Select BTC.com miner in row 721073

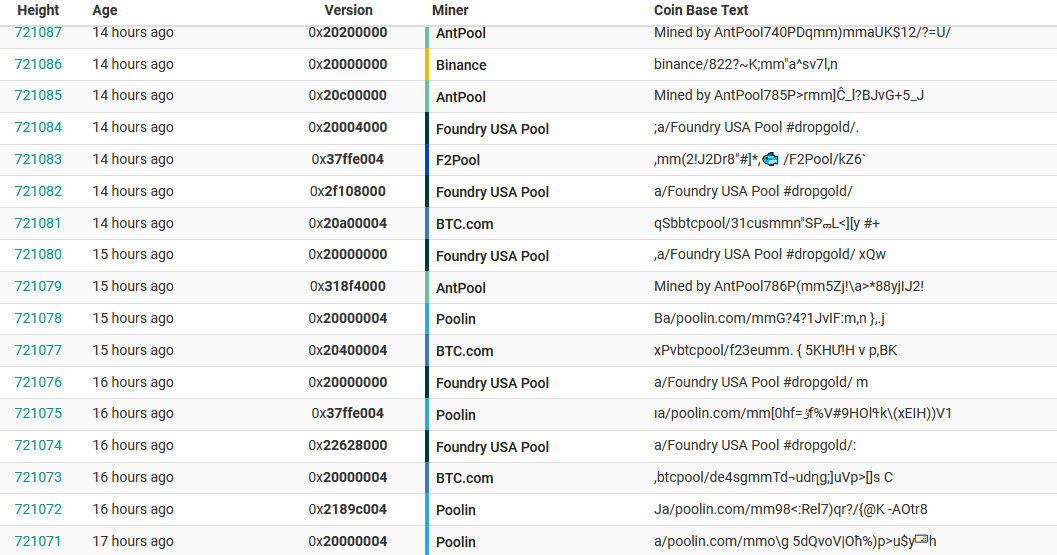coord(464,478)
